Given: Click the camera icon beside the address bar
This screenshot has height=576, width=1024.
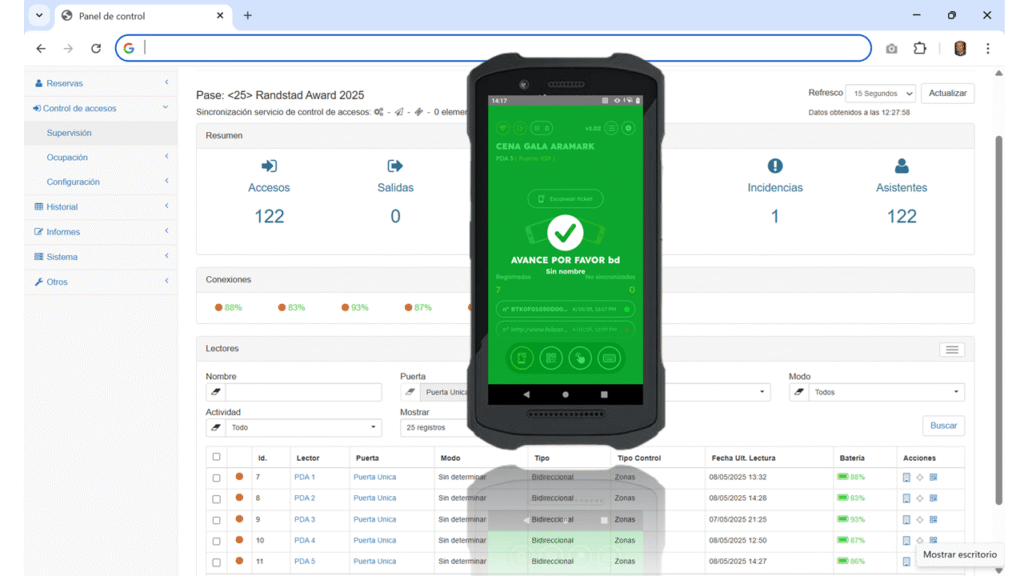Looking at the screenshot, I should point(891,48).
